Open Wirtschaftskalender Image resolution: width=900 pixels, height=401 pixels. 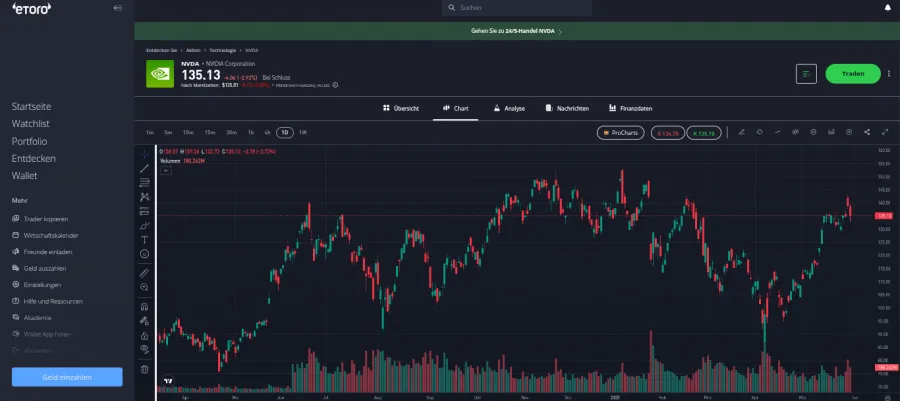(x=45, y=236)
